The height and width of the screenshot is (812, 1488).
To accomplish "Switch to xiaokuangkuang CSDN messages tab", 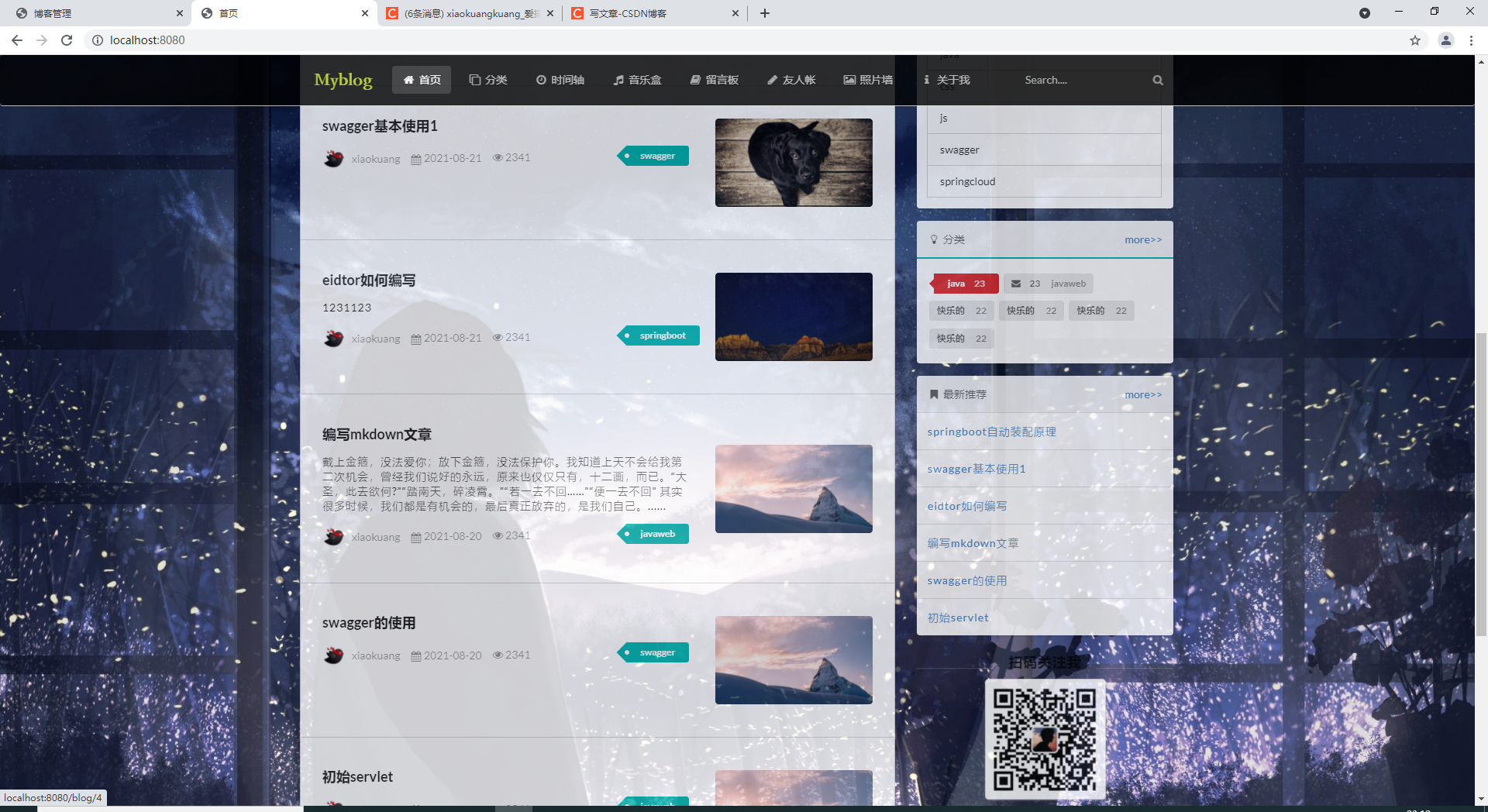I will [470, 13].
